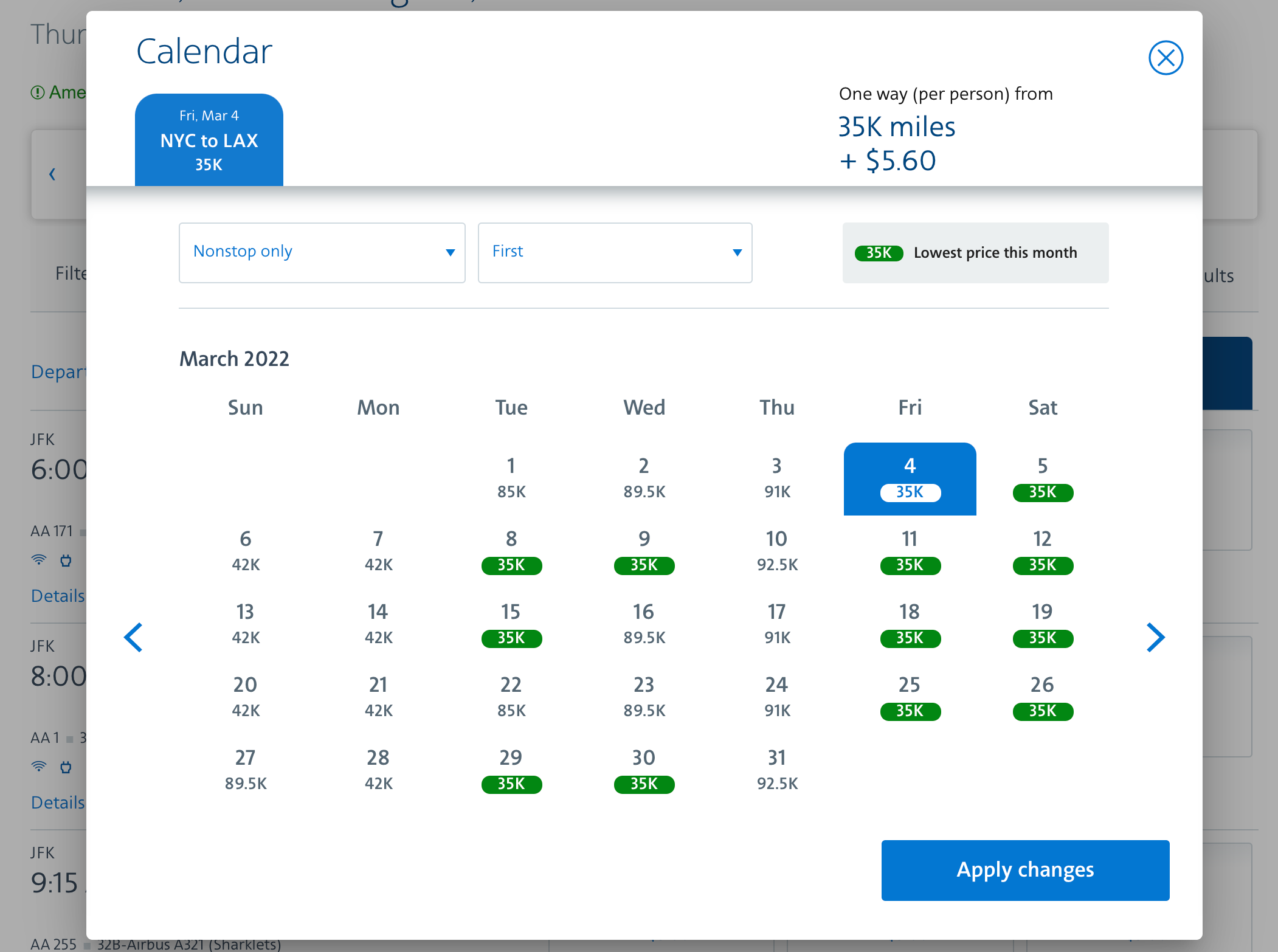
Task: Pick March 5 with 35K fare
Action: tap(1042, 478)
